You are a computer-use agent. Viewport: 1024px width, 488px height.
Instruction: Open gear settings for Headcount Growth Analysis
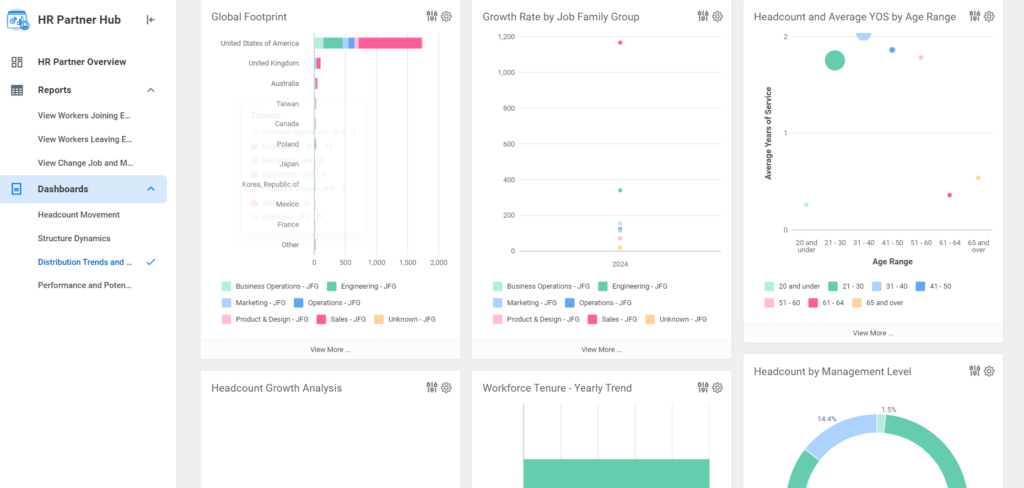(446, 387)
